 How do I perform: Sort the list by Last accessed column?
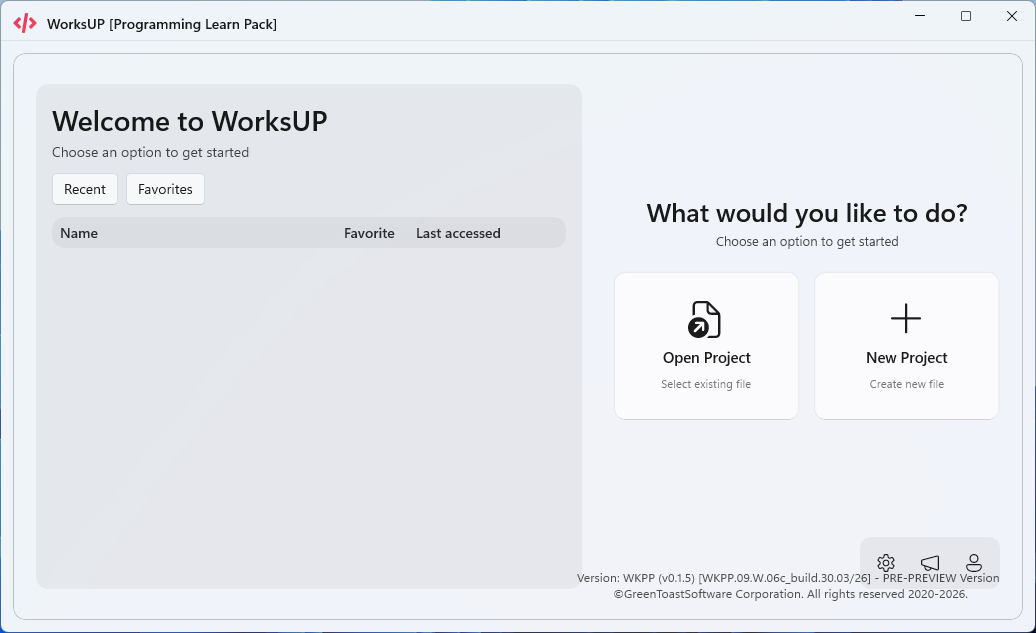point(458,233)
